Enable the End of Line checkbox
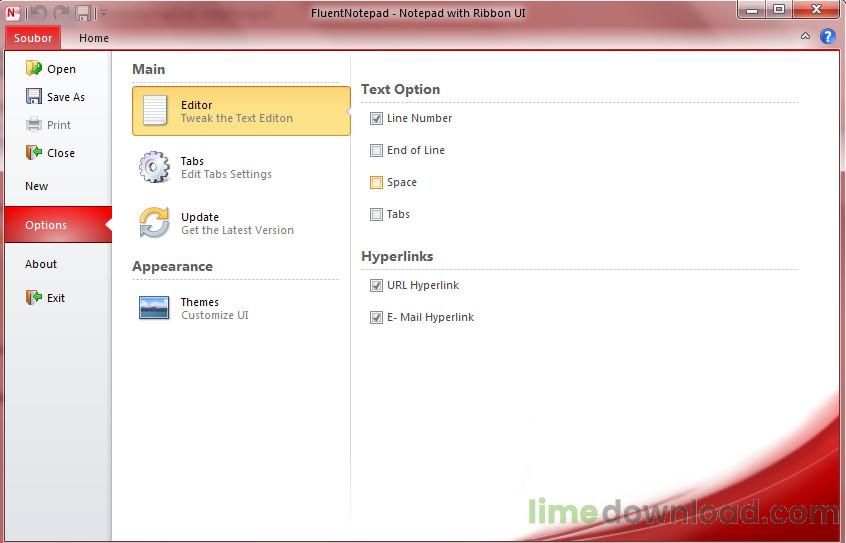 [376, 150]
